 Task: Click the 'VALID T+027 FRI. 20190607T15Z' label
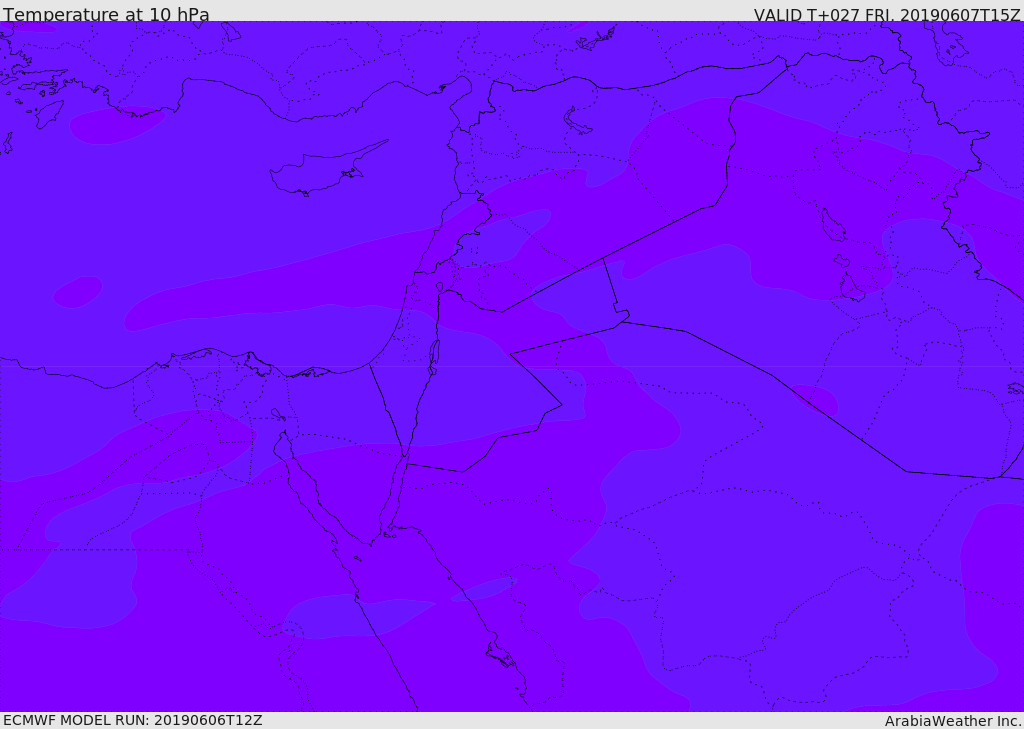tap(887, 14)
